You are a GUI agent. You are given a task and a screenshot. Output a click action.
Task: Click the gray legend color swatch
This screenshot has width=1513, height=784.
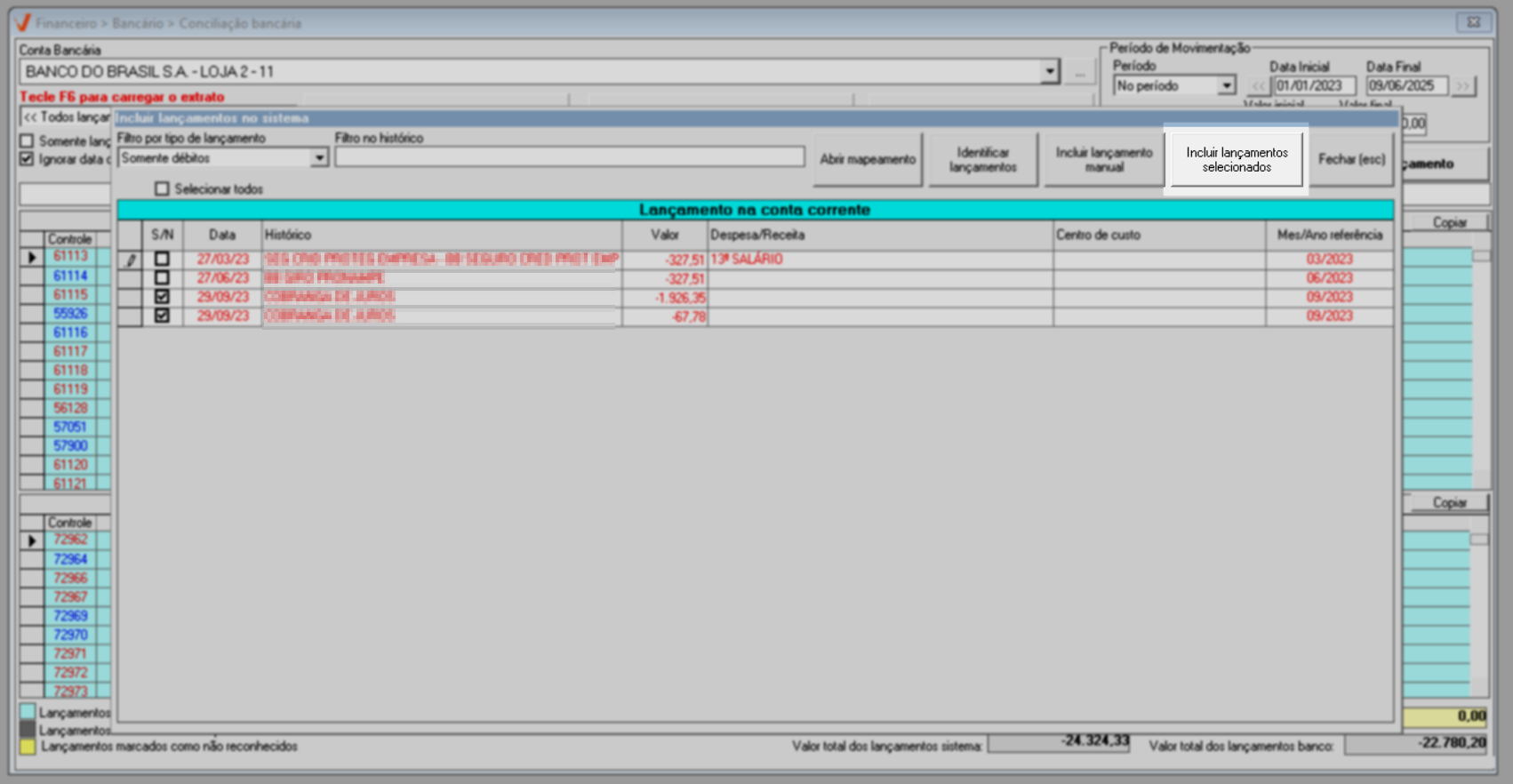(28, 729)
